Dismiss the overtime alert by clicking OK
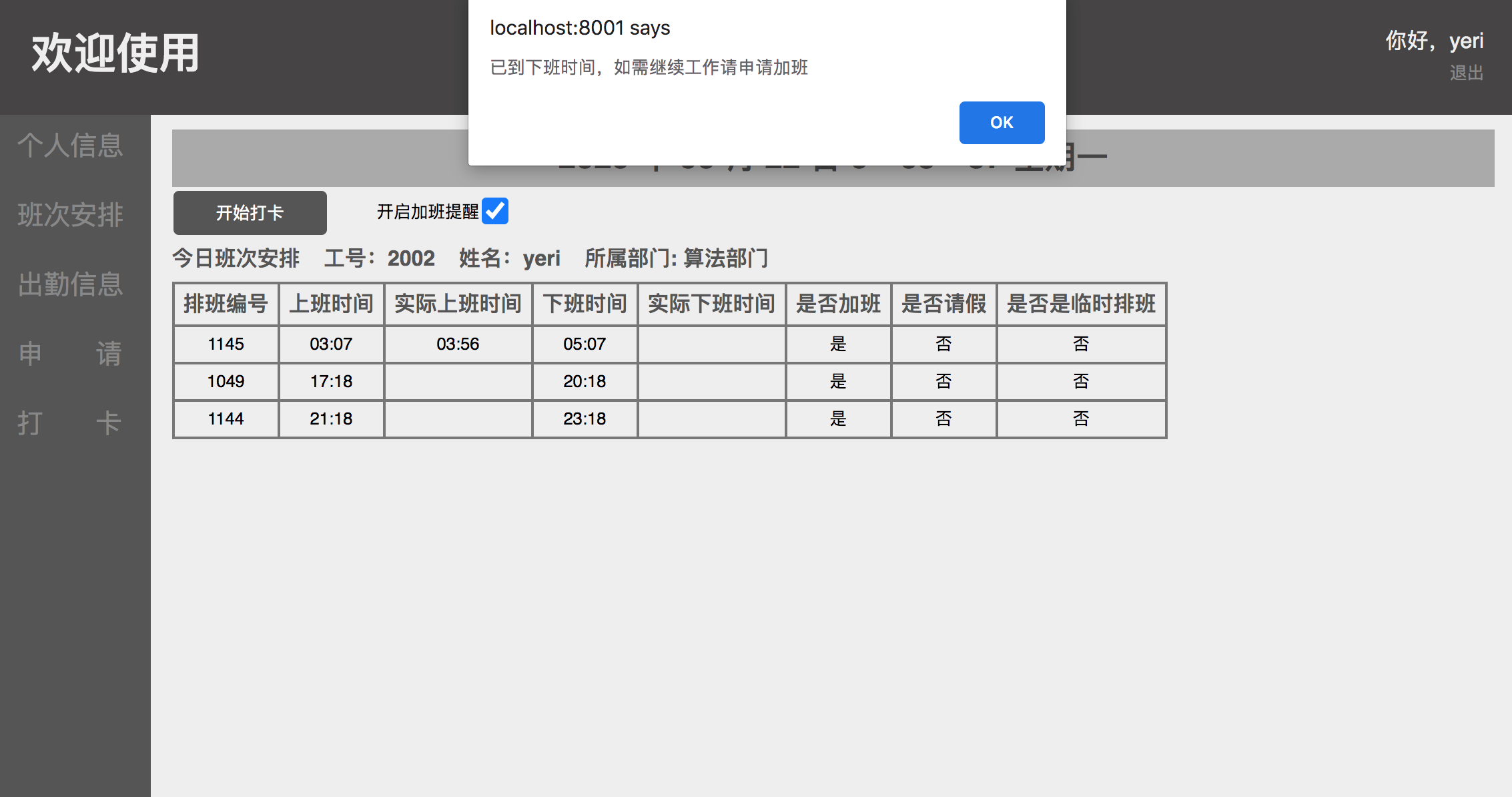 (1001, 123)
